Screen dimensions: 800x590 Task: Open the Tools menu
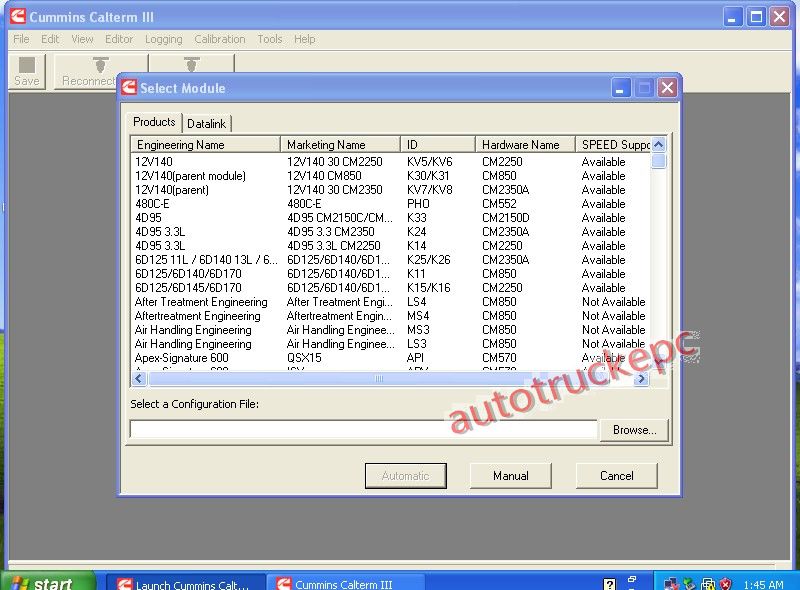coord(269,39)
